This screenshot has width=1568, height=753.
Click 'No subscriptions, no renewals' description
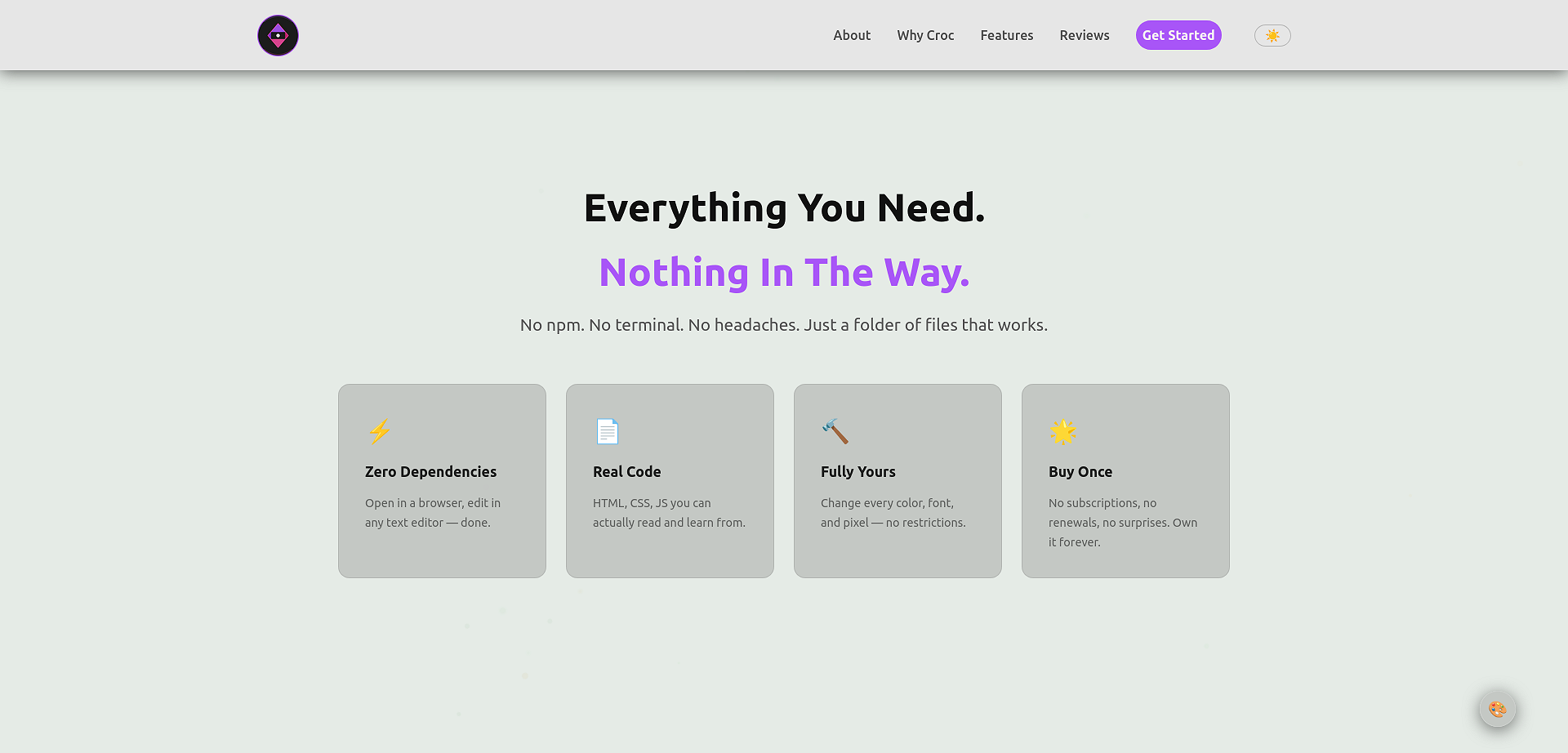(x=1123, y=523)
